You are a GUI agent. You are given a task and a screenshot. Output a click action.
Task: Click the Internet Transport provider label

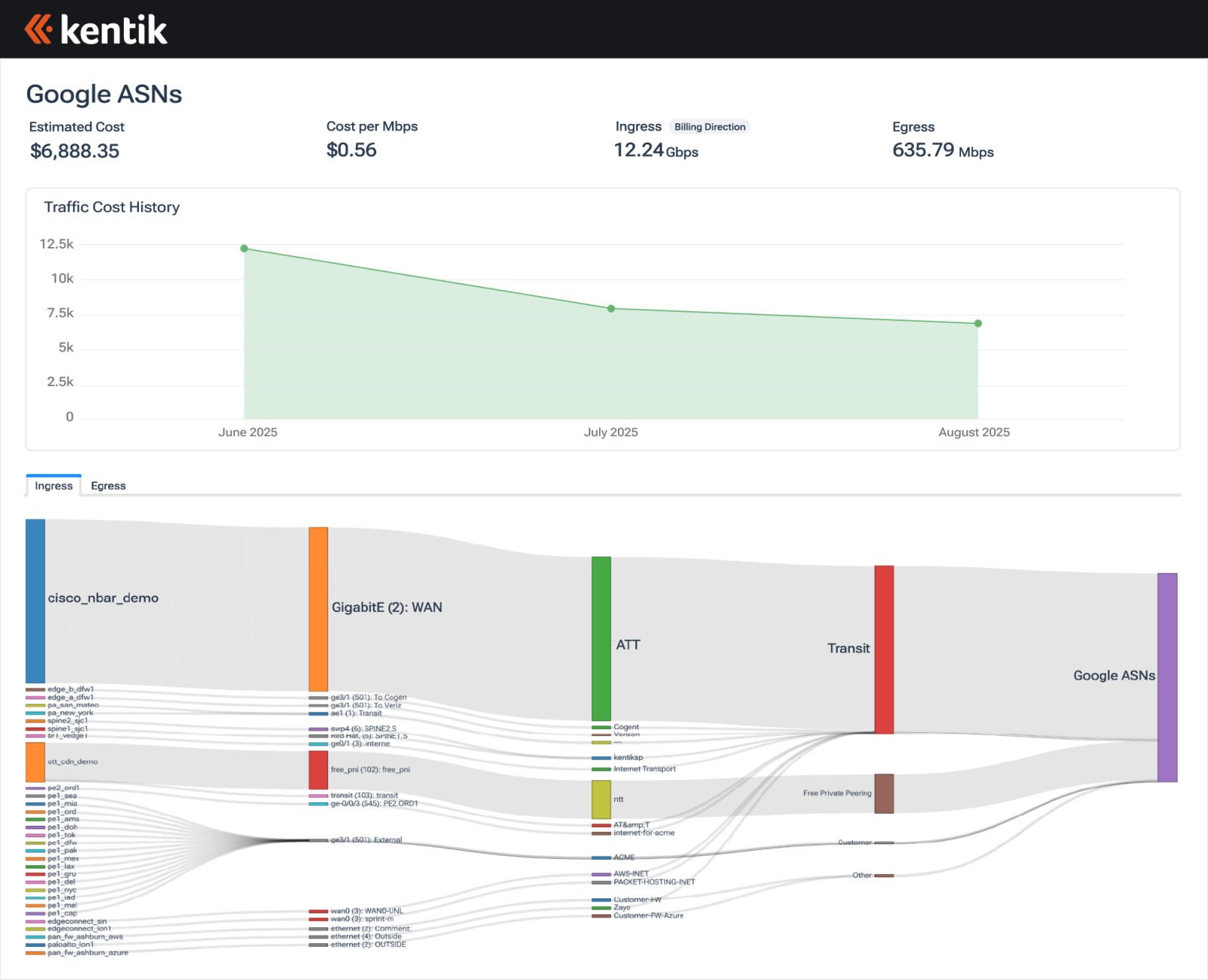coord(644,769)
